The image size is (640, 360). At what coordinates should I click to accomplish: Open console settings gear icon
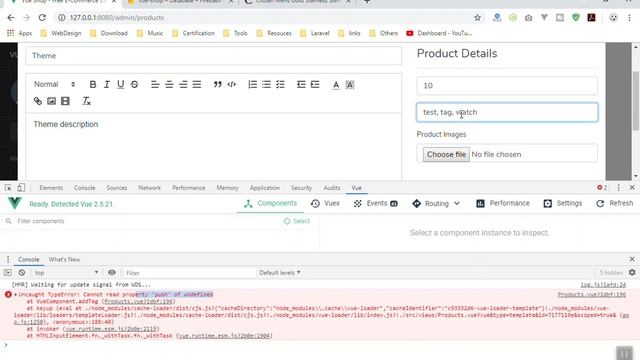pos(632,272)
